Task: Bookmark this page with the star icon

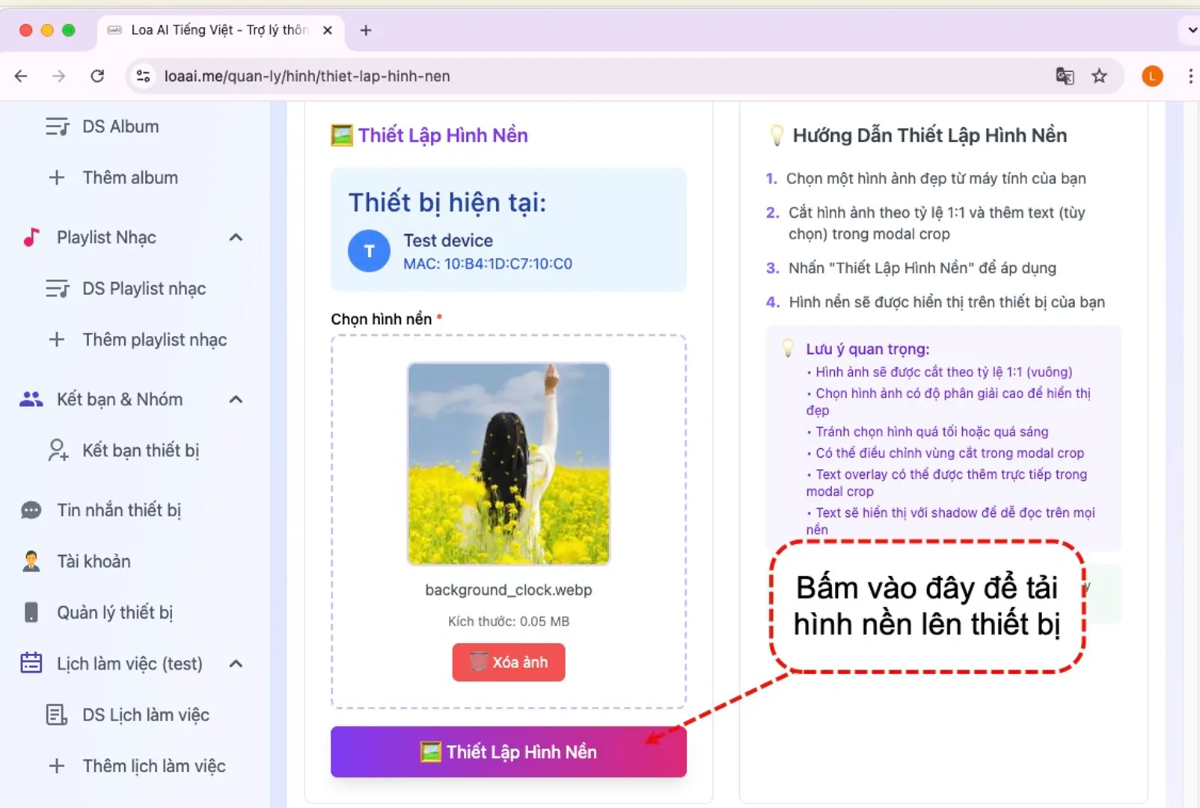Action: (x=1099, y=76)
